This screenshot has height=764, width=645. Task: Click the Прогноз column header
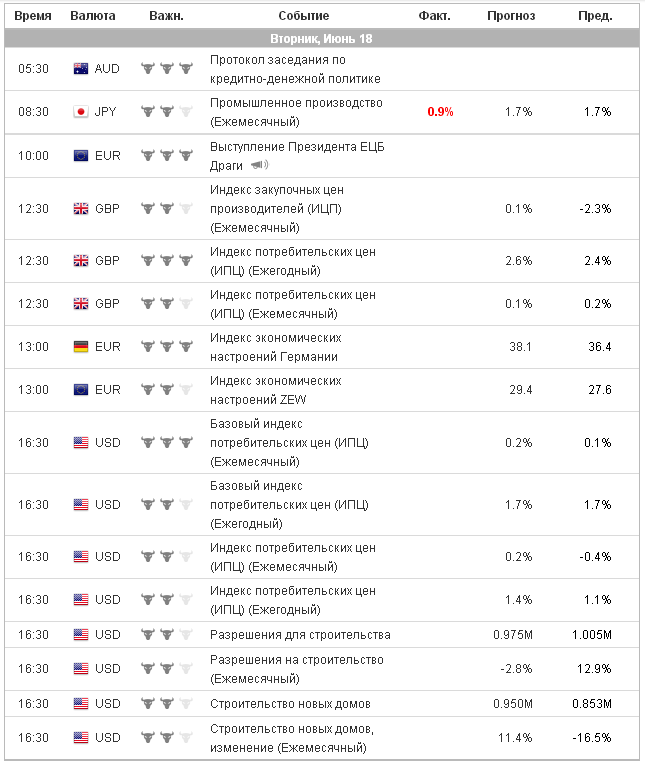[511, 16]
